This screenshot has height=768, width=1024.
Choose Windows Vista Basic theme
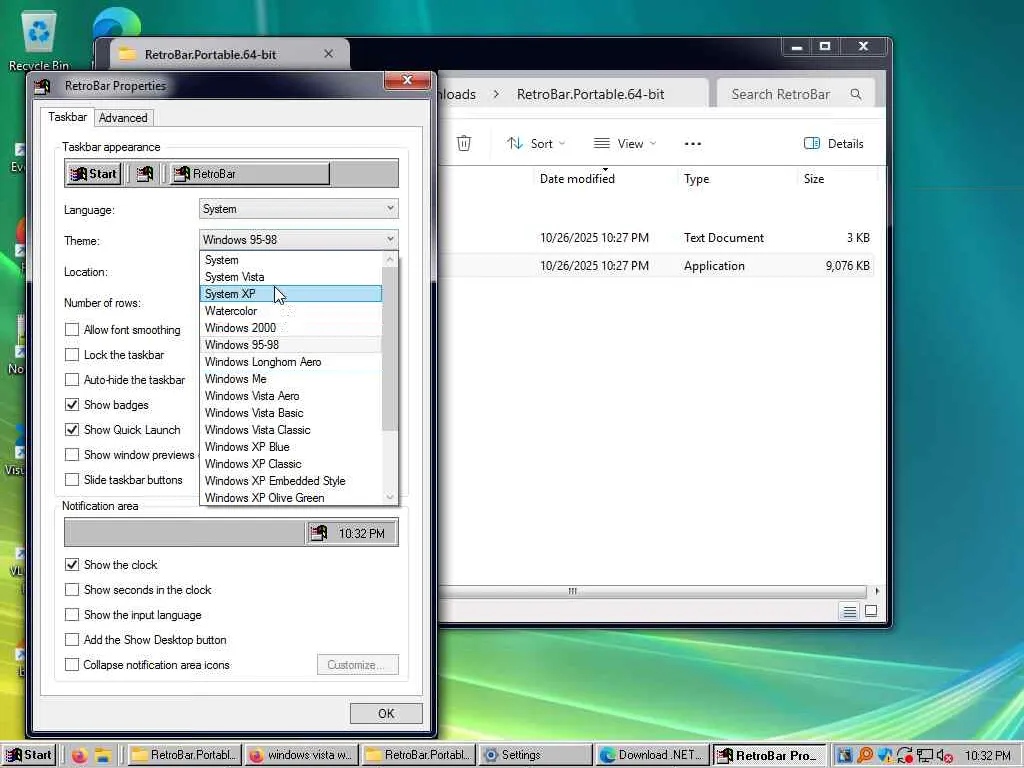[291, 413]
